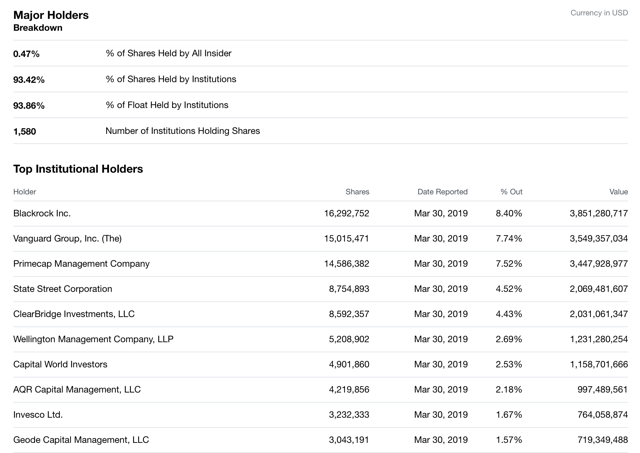The height and width of the screenshot is (453, 640).
Task: Select AQR shares 4,219,856
Action: [349, 390]
